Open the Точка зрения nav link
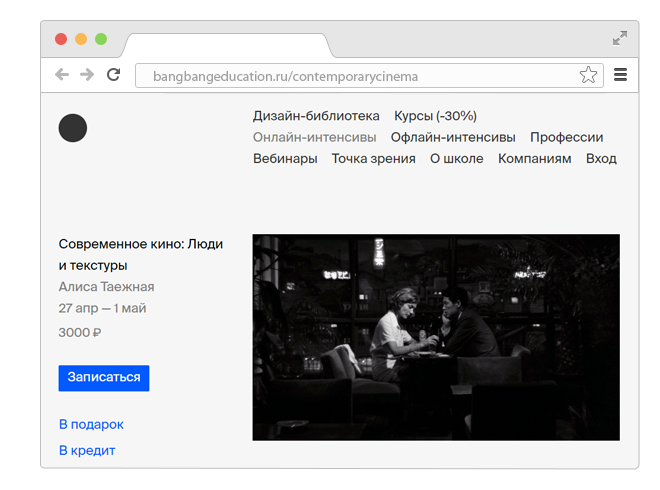This screenshot has width=660, height=490. click(373, 159)
